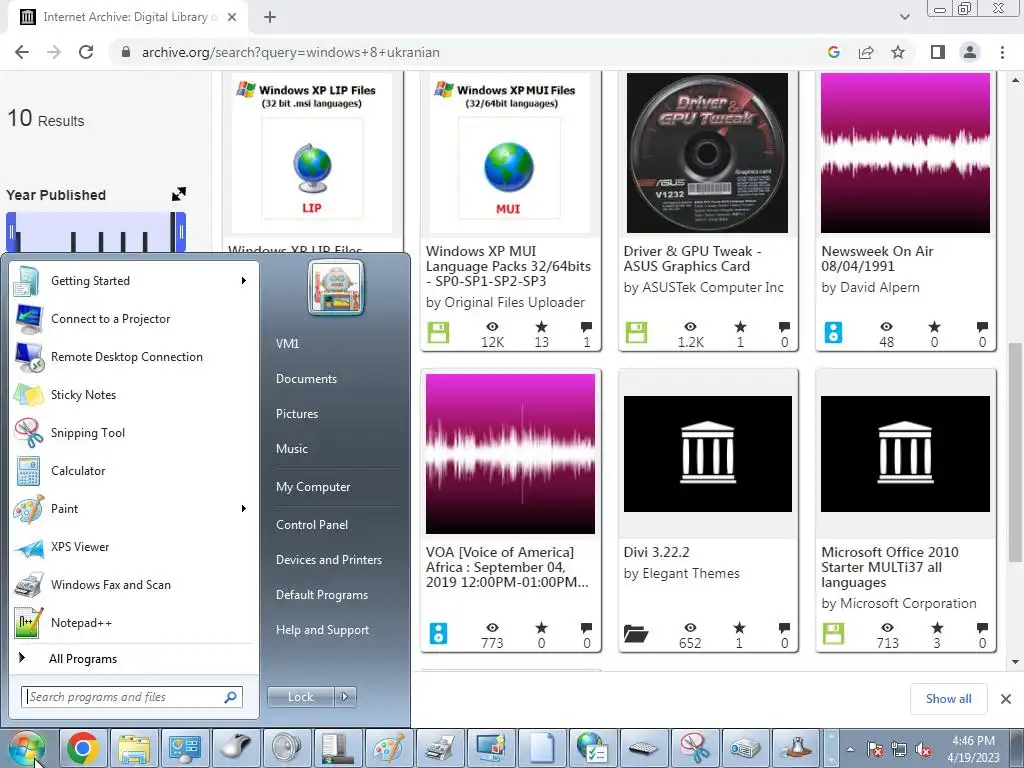Open Pictures library from the Start menu
Viewport: 1024px width, 768px height.
[296, 414]
